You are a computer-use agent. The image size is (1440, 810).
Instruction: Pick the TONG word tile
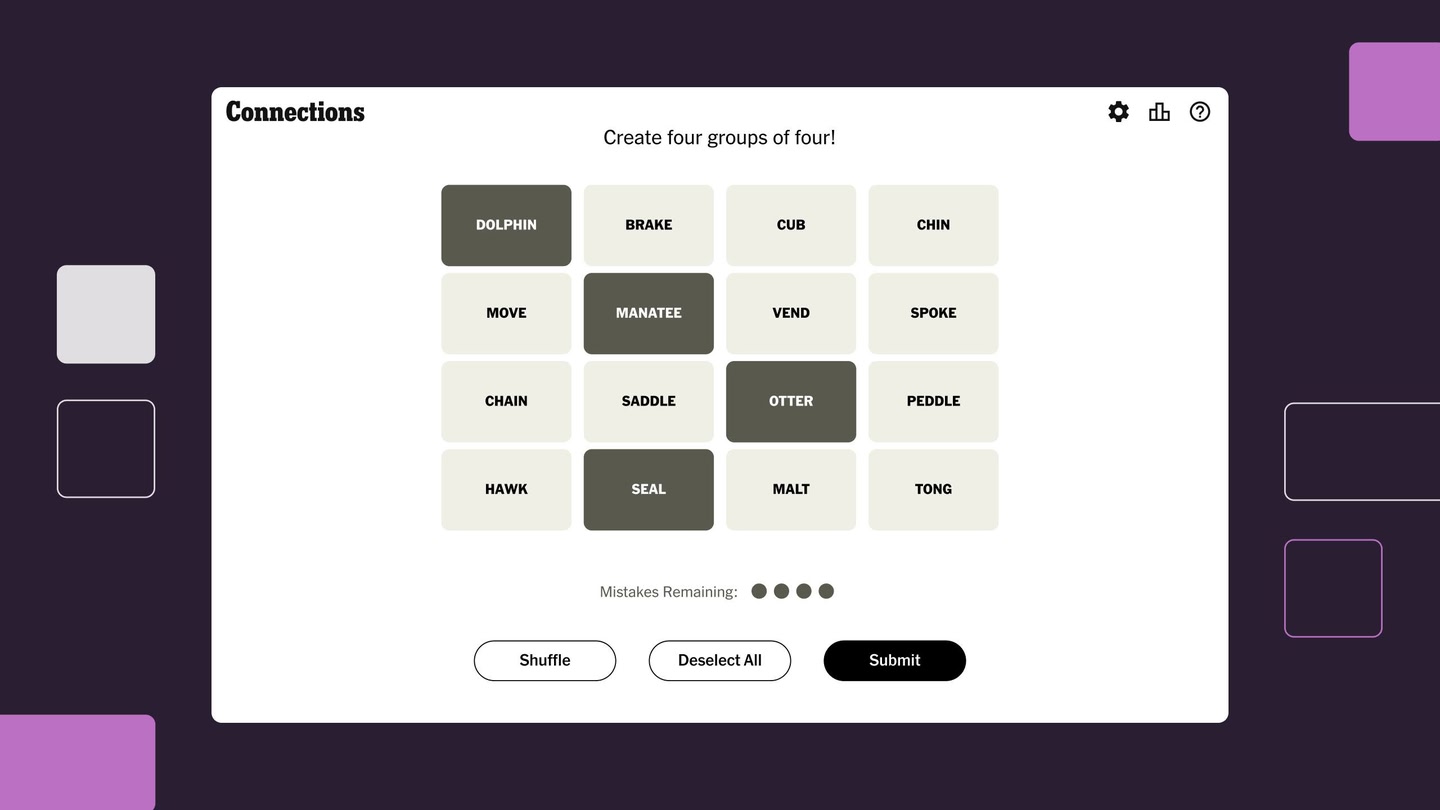click(932, 489)
